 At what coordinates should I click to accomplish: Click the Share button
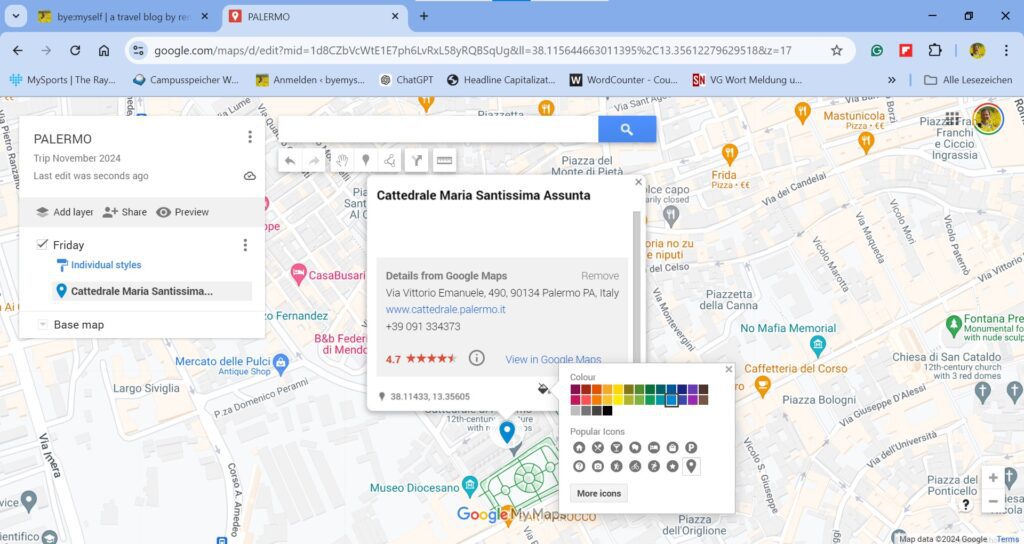tap(125, 212)
